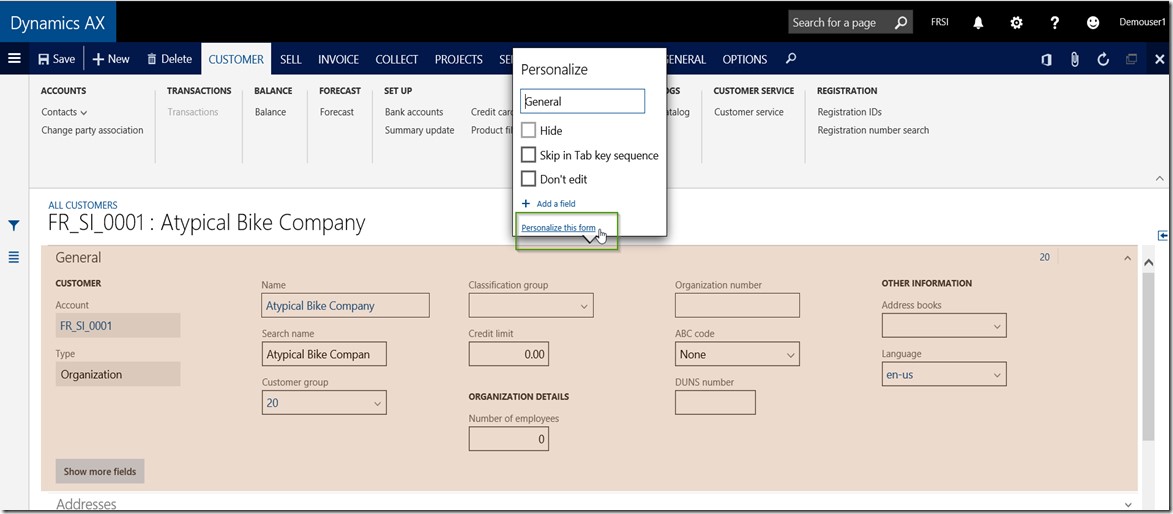
Task: Check the Hide checkbox
Action: tap(529, 131)
